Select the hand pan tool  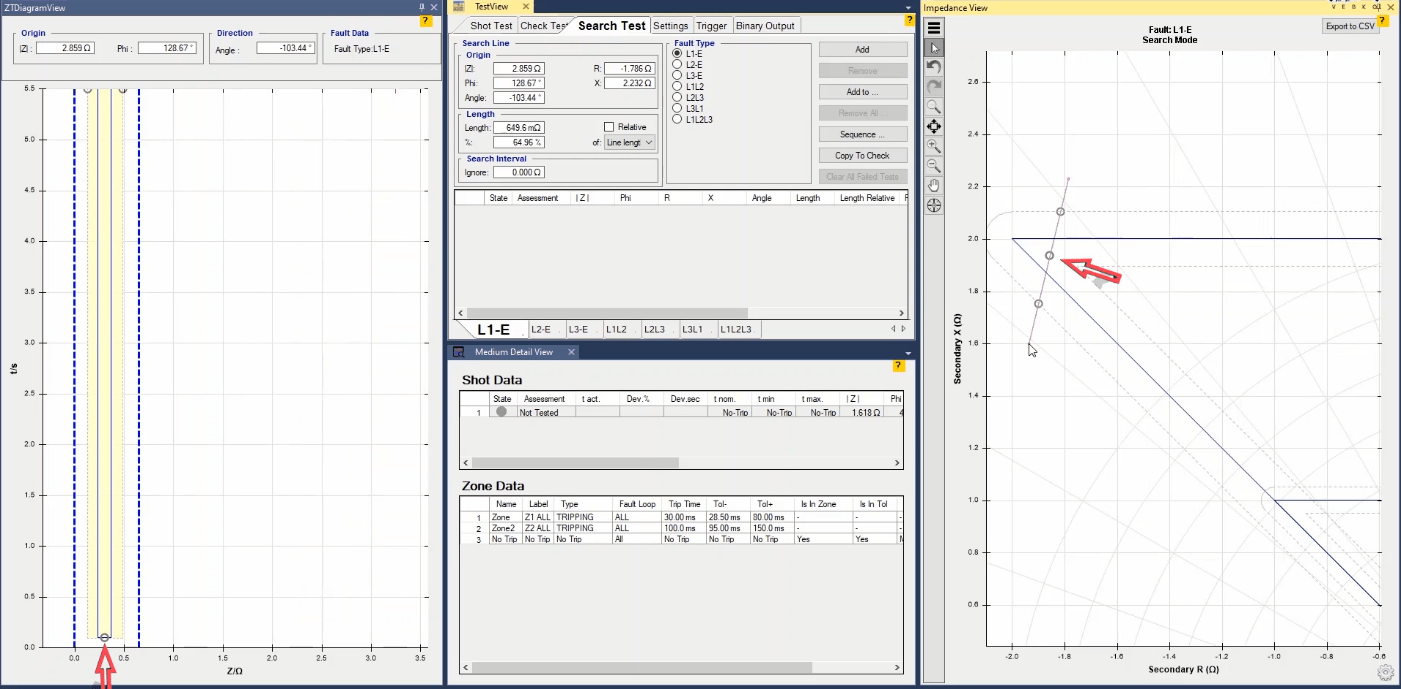(x=934, y=185)
